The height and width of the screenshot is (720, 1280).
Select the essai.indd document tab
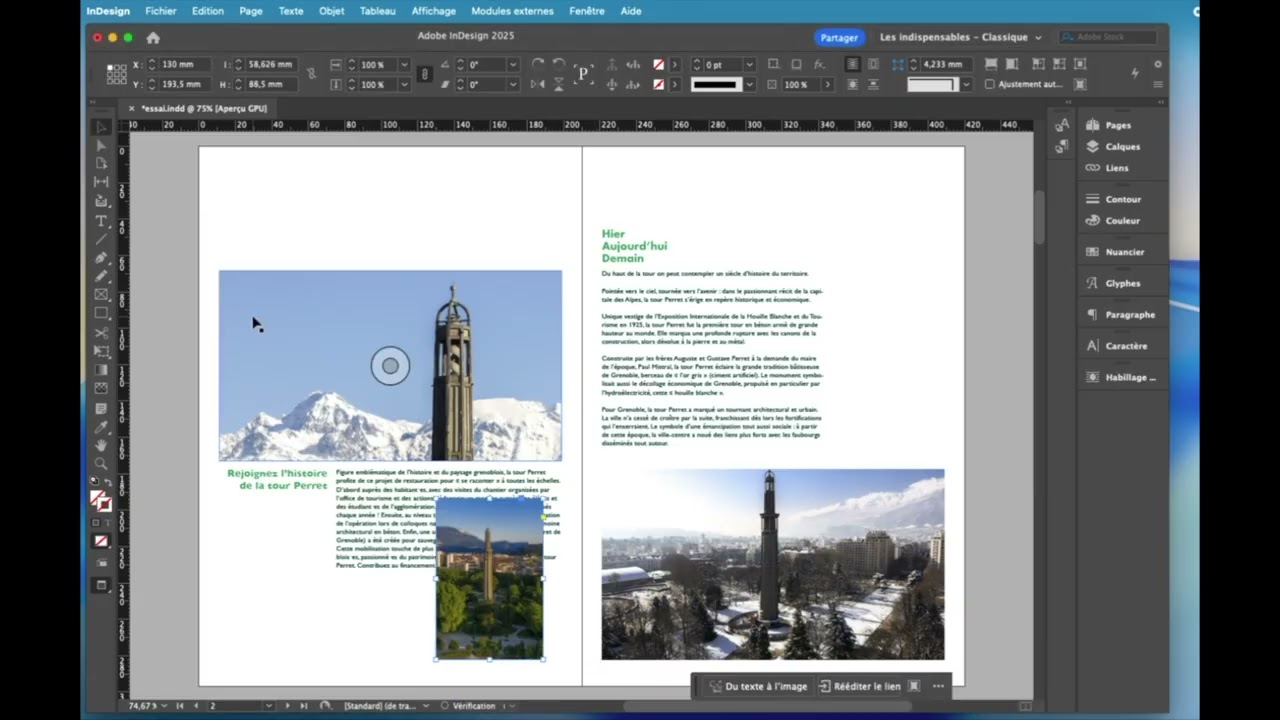click(204, 108)
